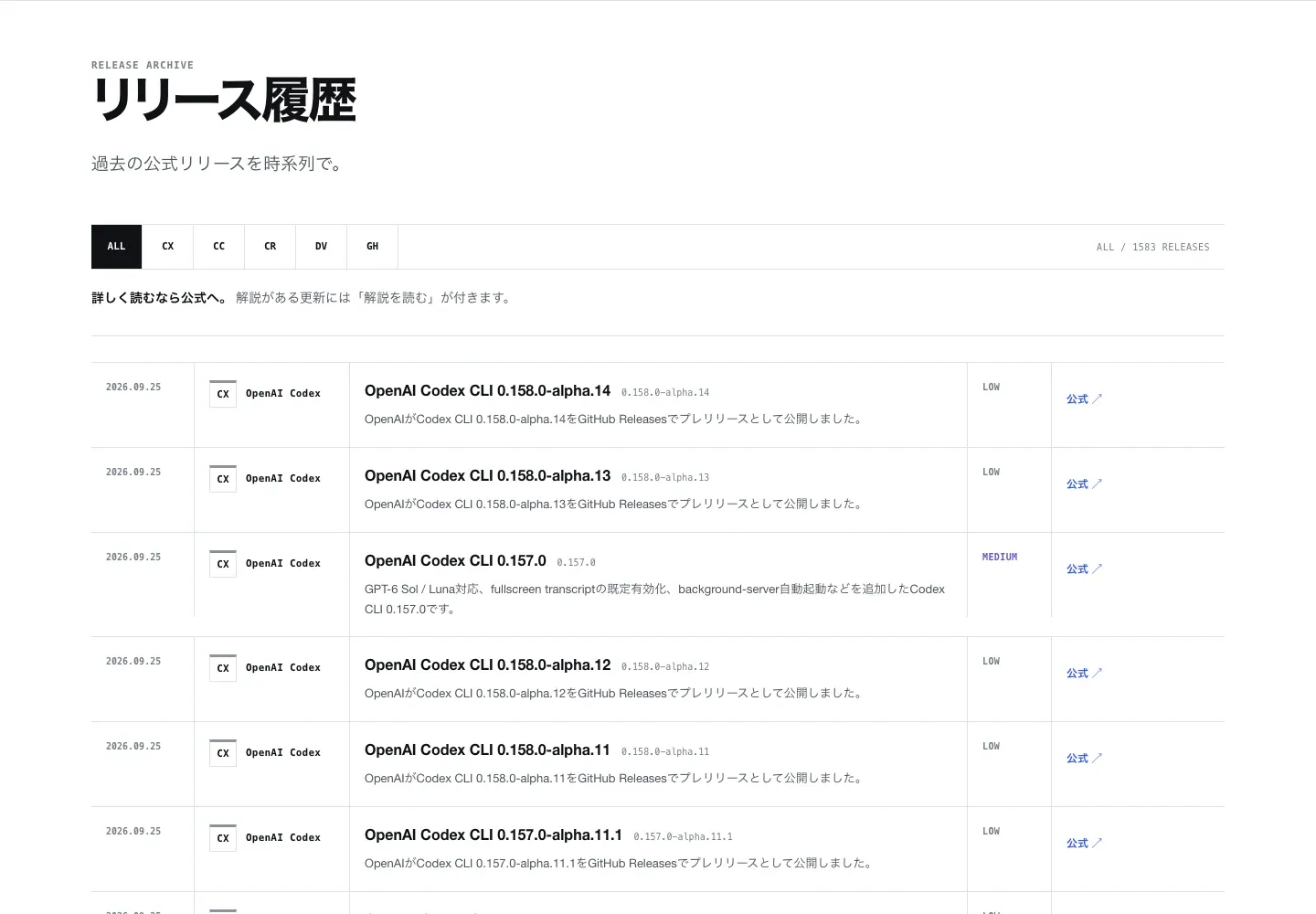Click the bold text 詳しく読むなら公式へ。
The image size is (1316, 914).
[x=159, y=298]
